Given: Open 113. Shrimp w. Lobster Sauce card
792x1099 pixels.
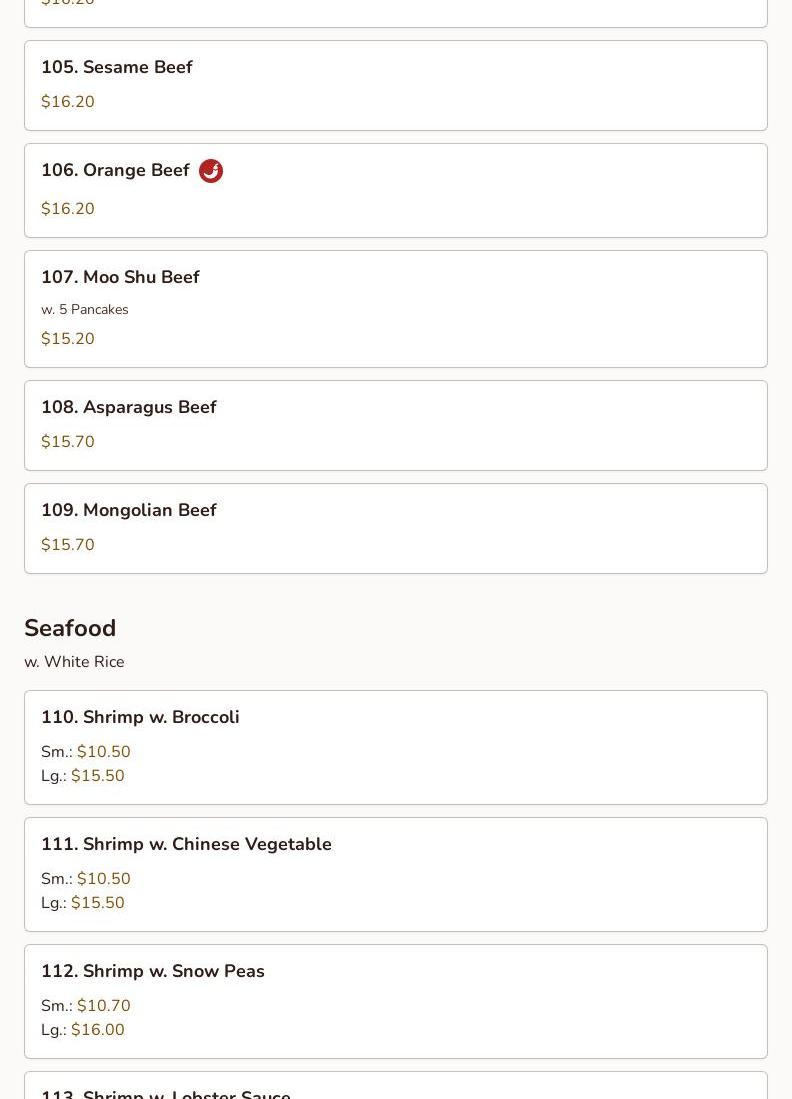Looking at the screenshot, I should (x=166, y=1092).
